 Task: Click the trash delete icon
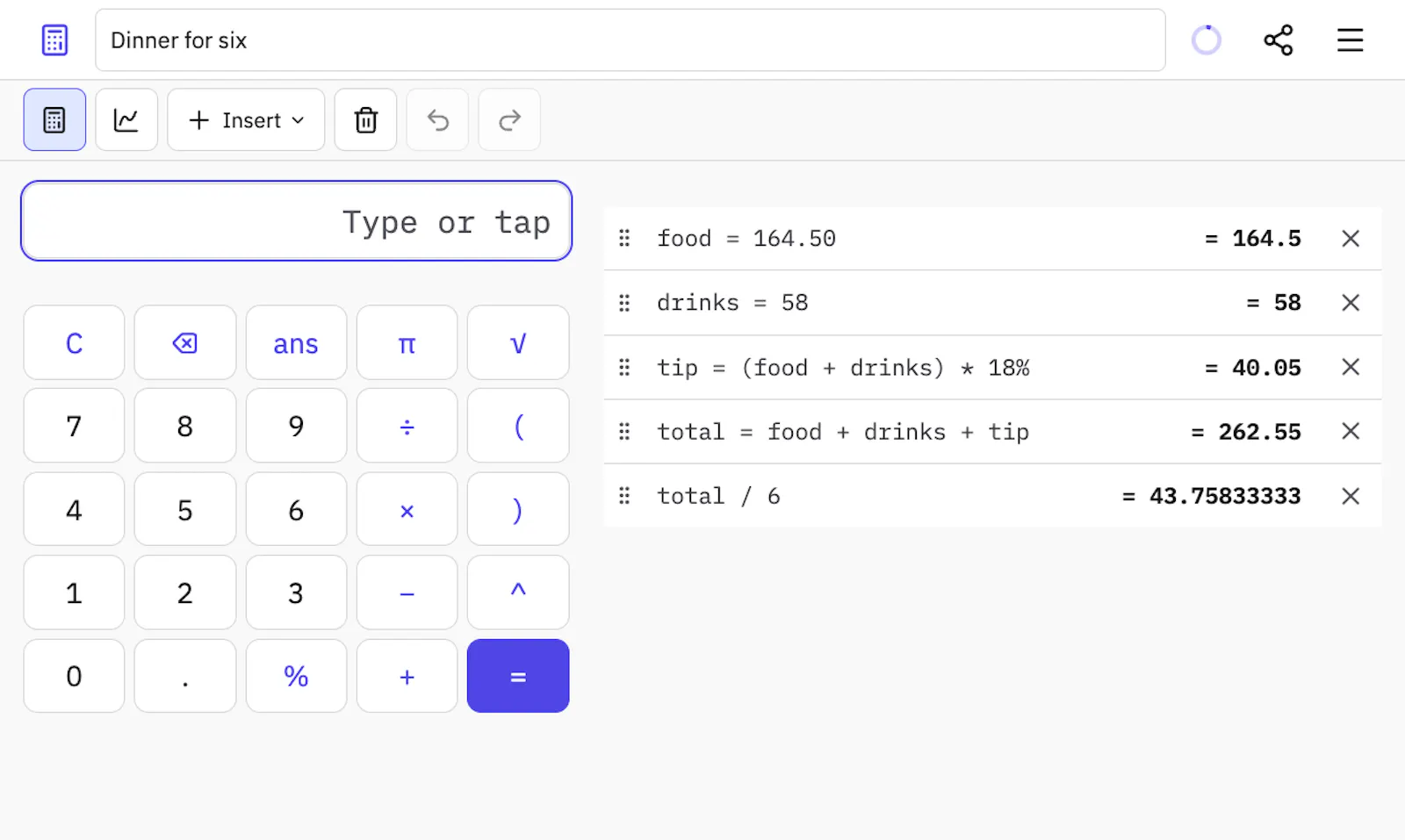[x=365, y=119]
